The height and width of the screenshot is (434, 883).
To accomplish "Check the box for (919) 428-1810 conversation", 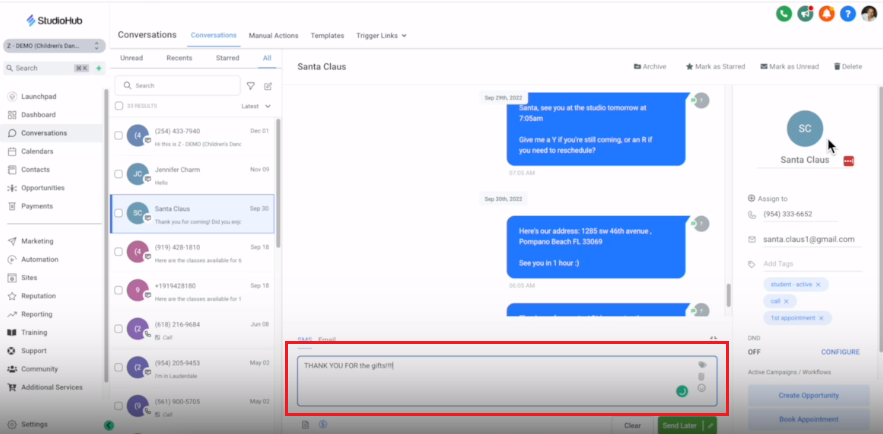I will [x=118, y=252].
